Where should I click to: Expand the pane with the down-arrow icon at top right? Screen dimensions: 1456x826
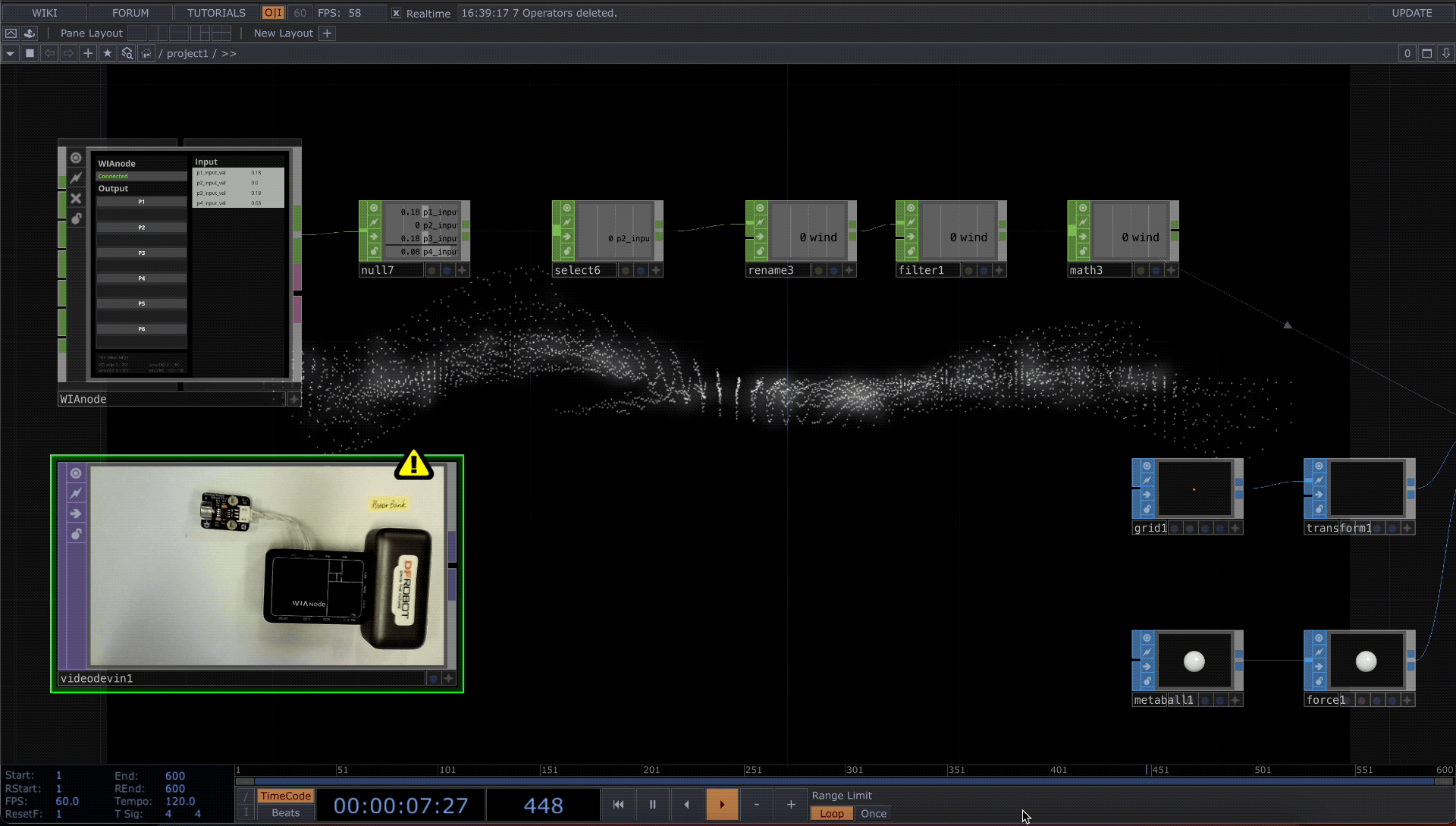point(1445,53)
